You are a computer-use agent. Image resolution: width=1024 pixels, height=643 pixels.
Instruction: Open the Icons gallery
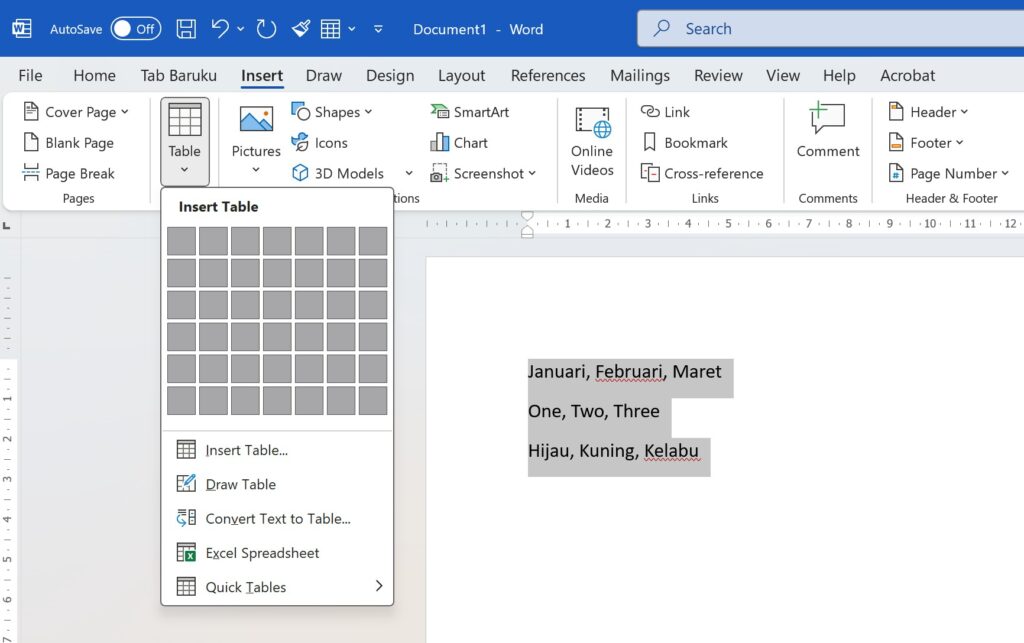click(x=322, y=142)
